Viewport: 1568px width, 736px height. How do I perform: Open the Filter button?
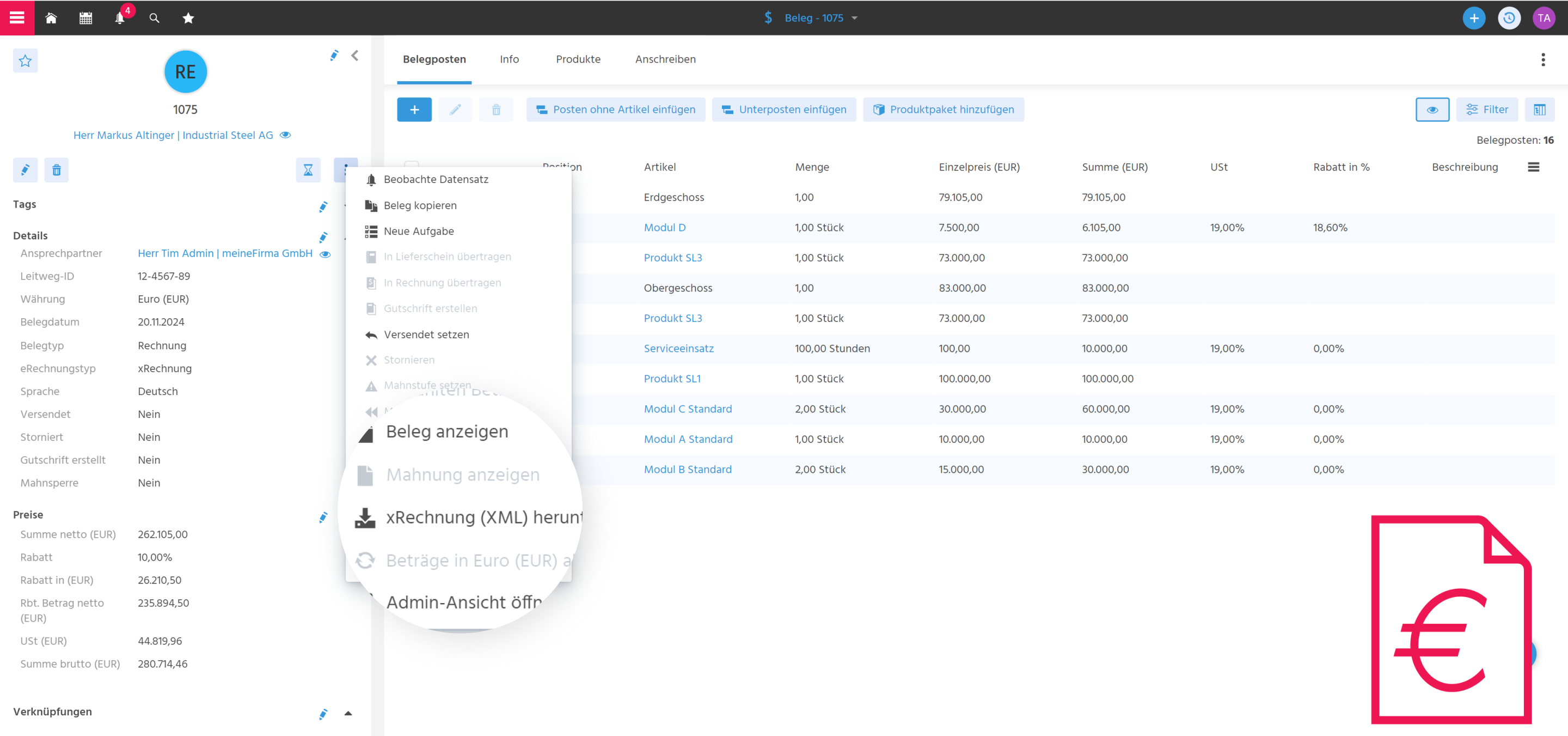coord(1486,110)
